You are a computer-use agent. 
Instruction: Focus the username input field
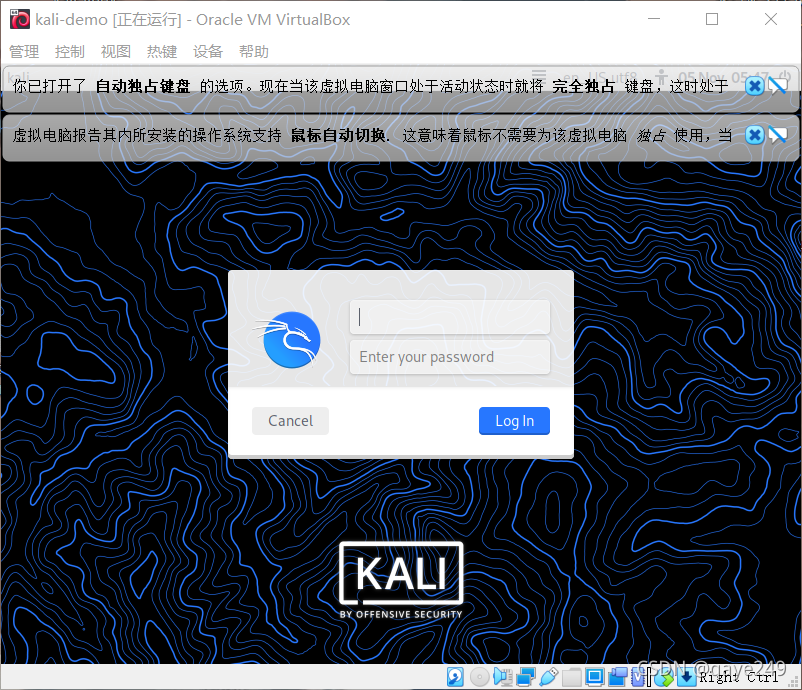click(450, 317)
